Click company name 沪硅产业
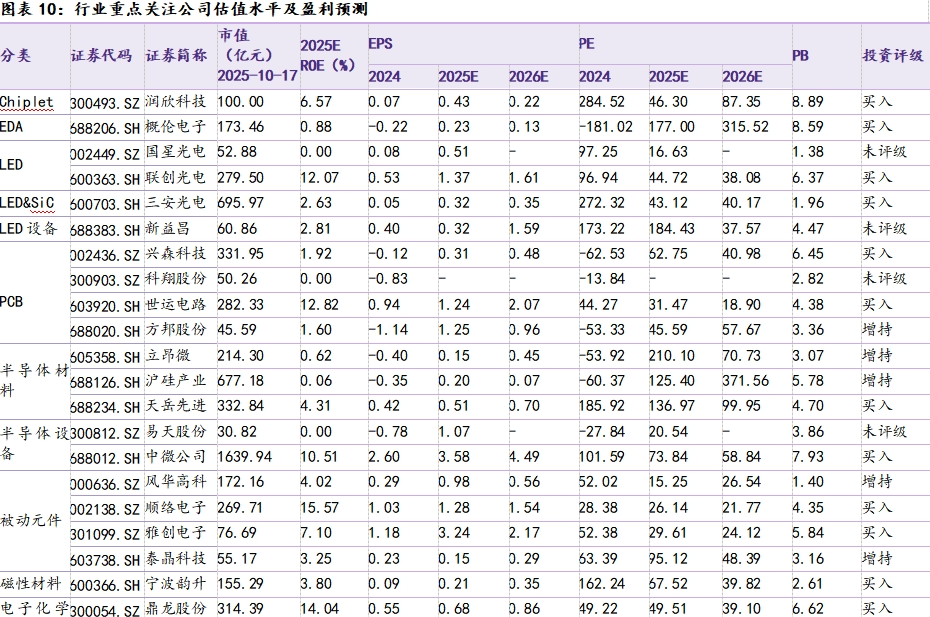The image size is (930, 617). 176,380
